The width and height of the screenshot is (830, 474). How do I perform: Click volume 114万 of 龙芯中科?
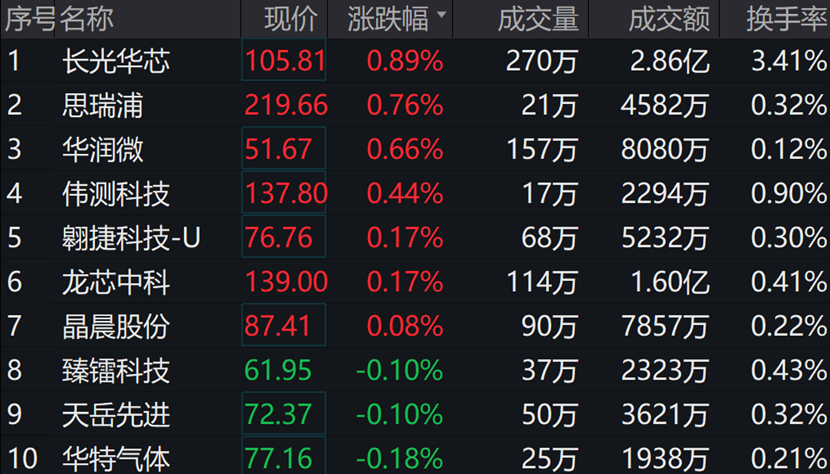click(x=542, y=282)
